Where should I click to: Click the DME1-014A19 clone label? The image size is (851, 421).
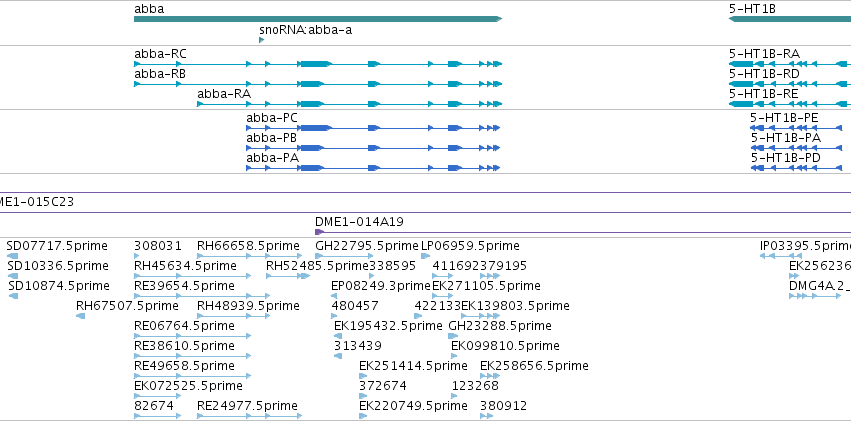359,222
